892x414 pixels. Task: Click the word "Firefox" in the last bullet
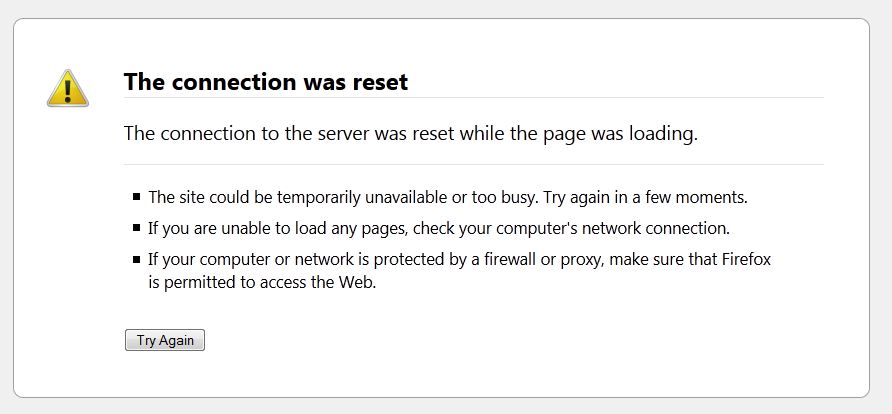pyautogui.click(x=746, y=259)
